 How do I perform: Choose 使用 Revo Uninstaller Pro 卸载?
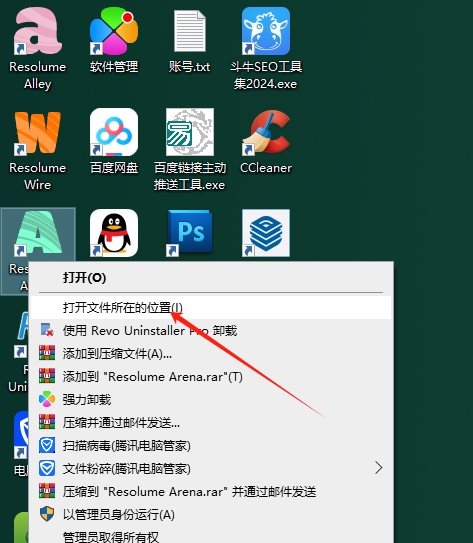211,331
